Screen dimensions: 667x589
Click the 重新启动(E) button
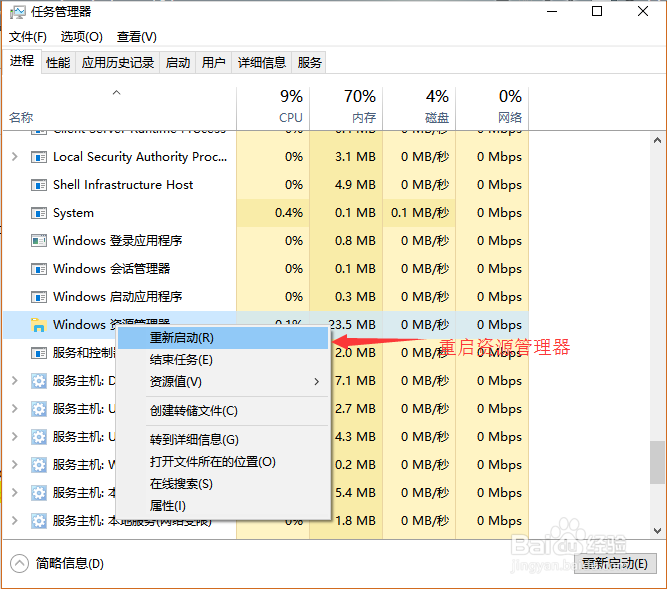click(x=615, y=563)
